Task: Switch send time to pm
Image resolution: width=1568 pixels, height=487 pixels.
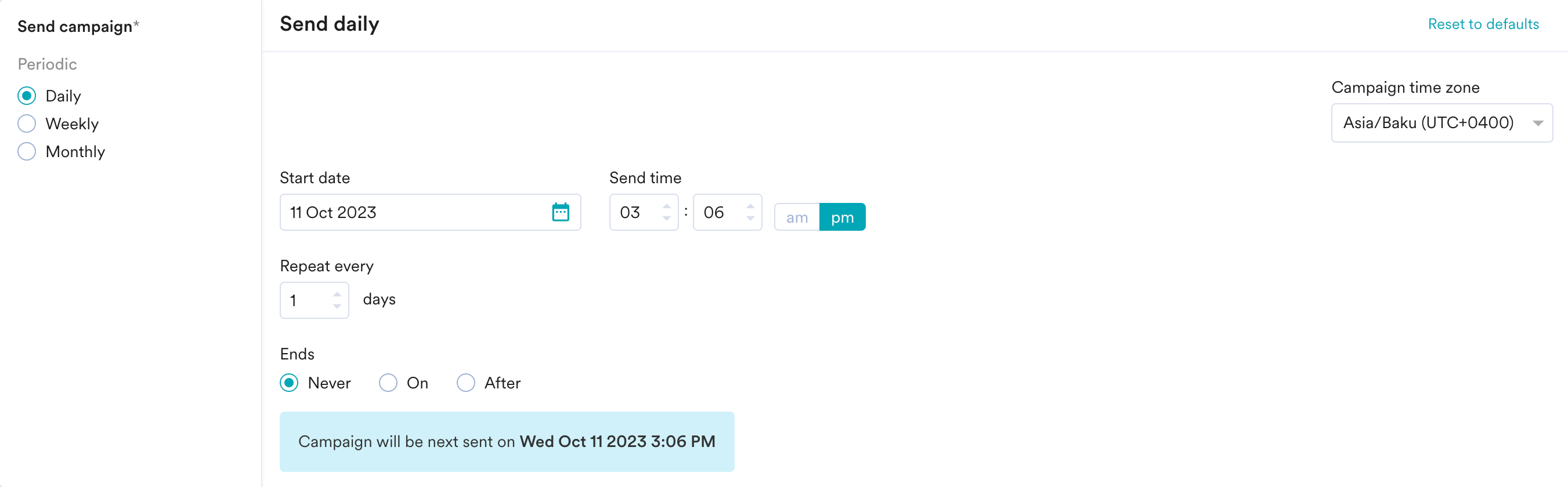Action: tap(842, 217)
